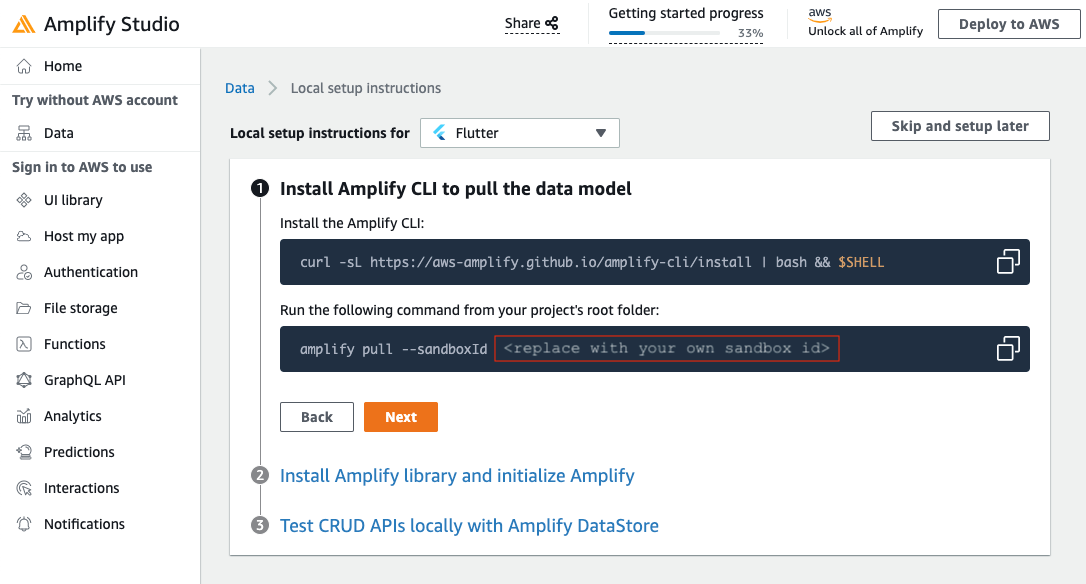The height and width of the screenshot is (584, 1086).
Task: Click the Amplify Studio logo
Action: pyautogui.click(x=24, y=24)
